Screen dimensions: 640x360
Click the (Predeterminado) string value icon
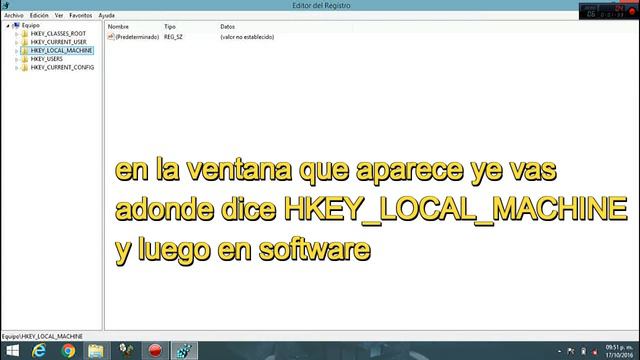(x=111, y=37)
